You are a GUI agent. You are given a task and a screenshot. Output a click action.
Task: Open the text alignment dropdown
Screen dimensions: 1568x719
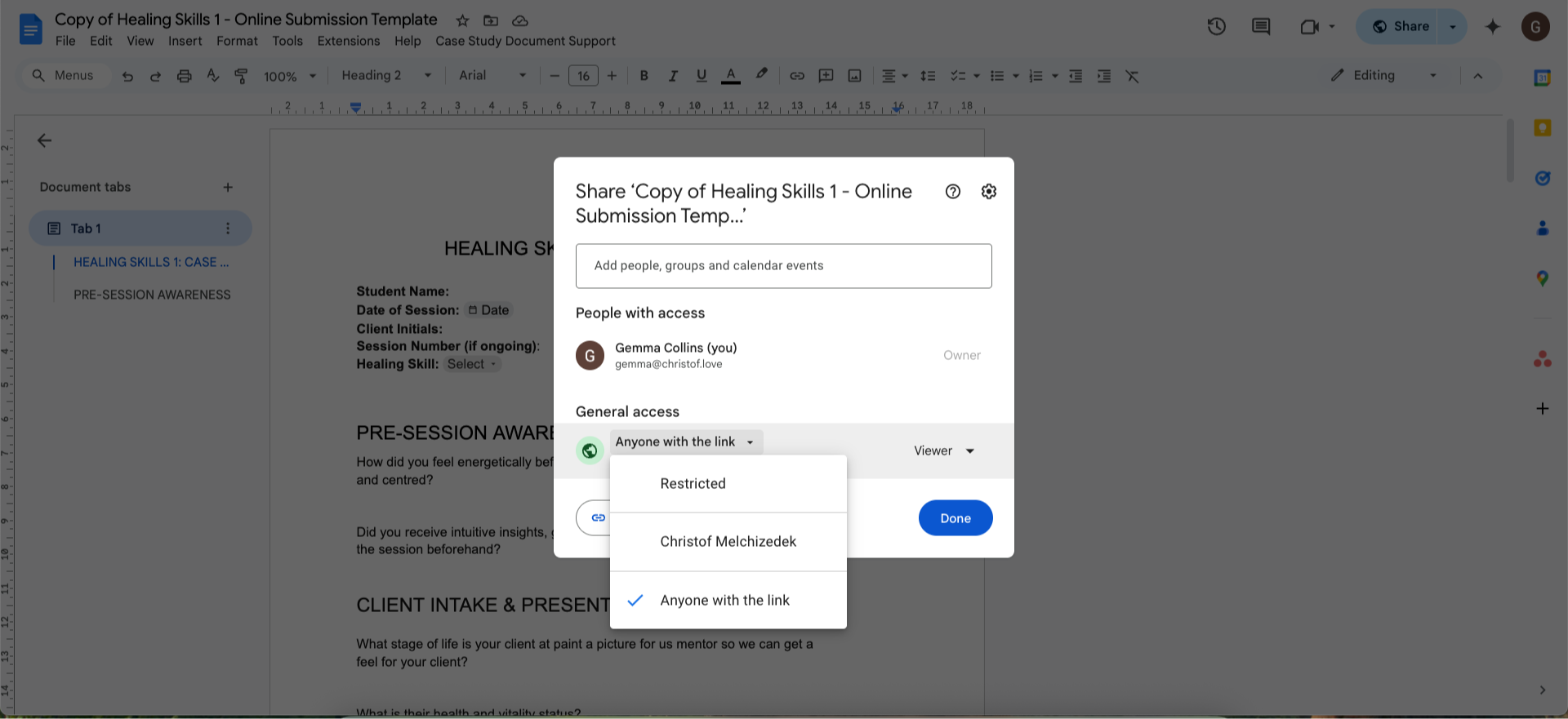(x=895, y=76)
